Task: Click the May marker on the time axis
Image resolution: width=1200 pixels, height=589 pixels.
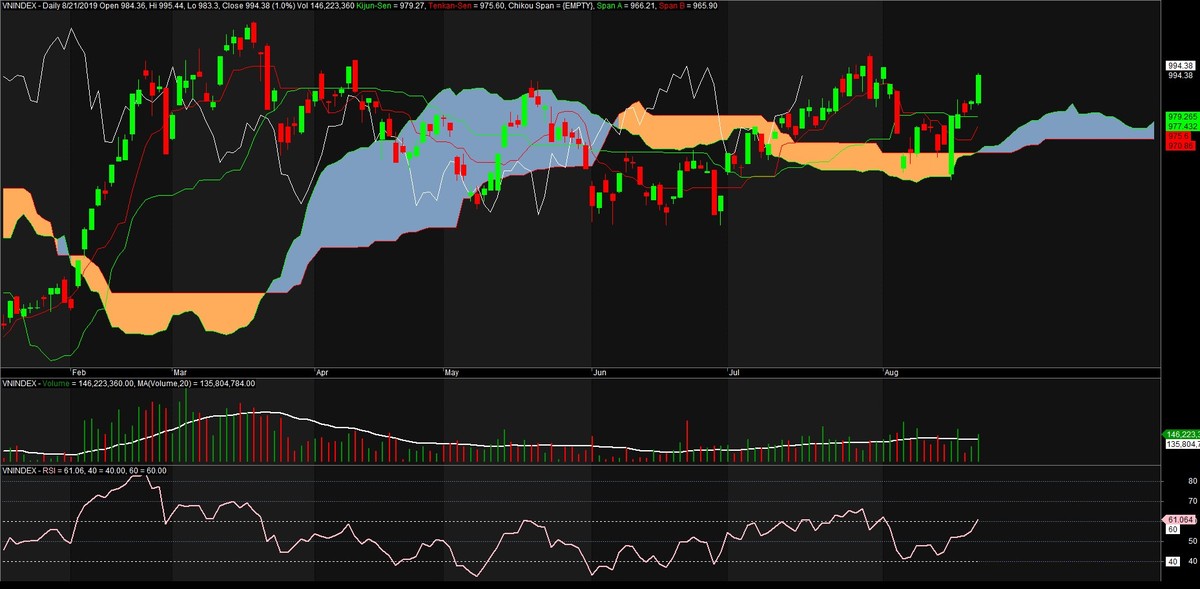Action: 451,370
